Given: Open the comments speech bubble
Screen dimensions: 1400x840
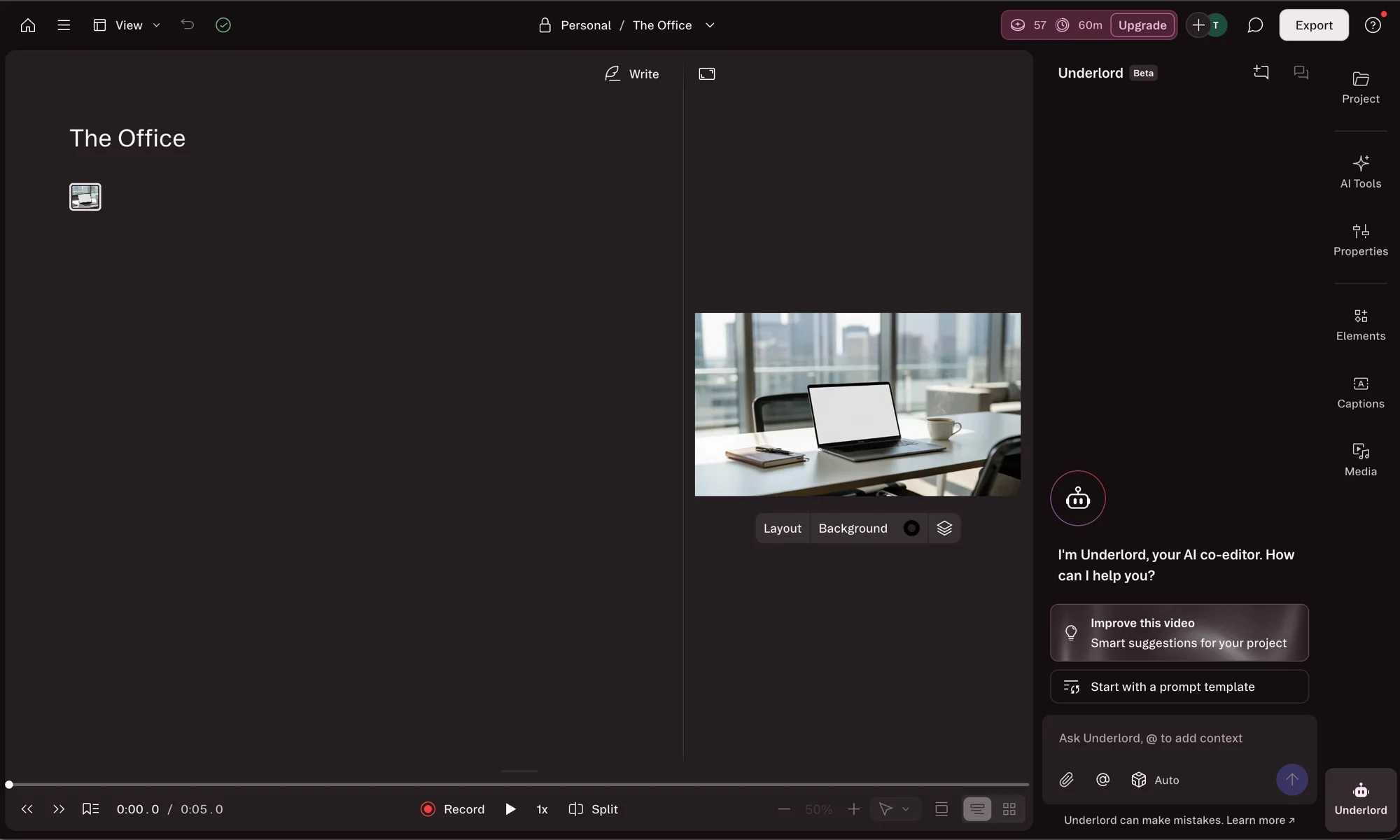Looking at the screenshot, I should coord(1255,25).
